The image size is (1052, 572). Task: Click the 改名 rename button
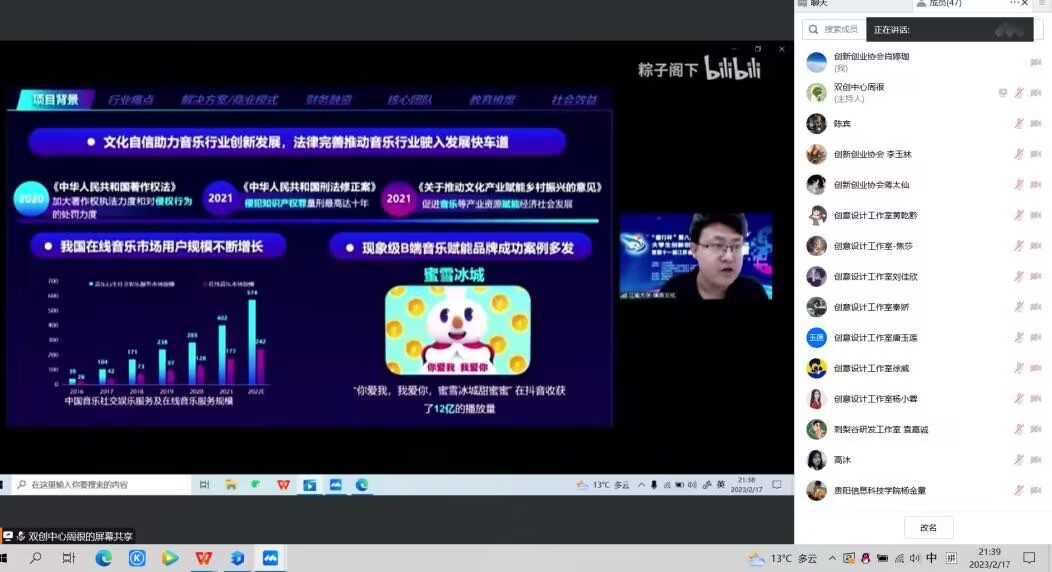[928, 527]
